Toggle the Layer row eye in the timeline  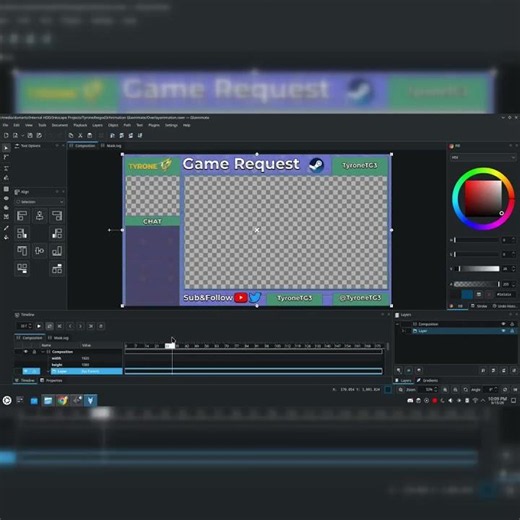point(26,371)
